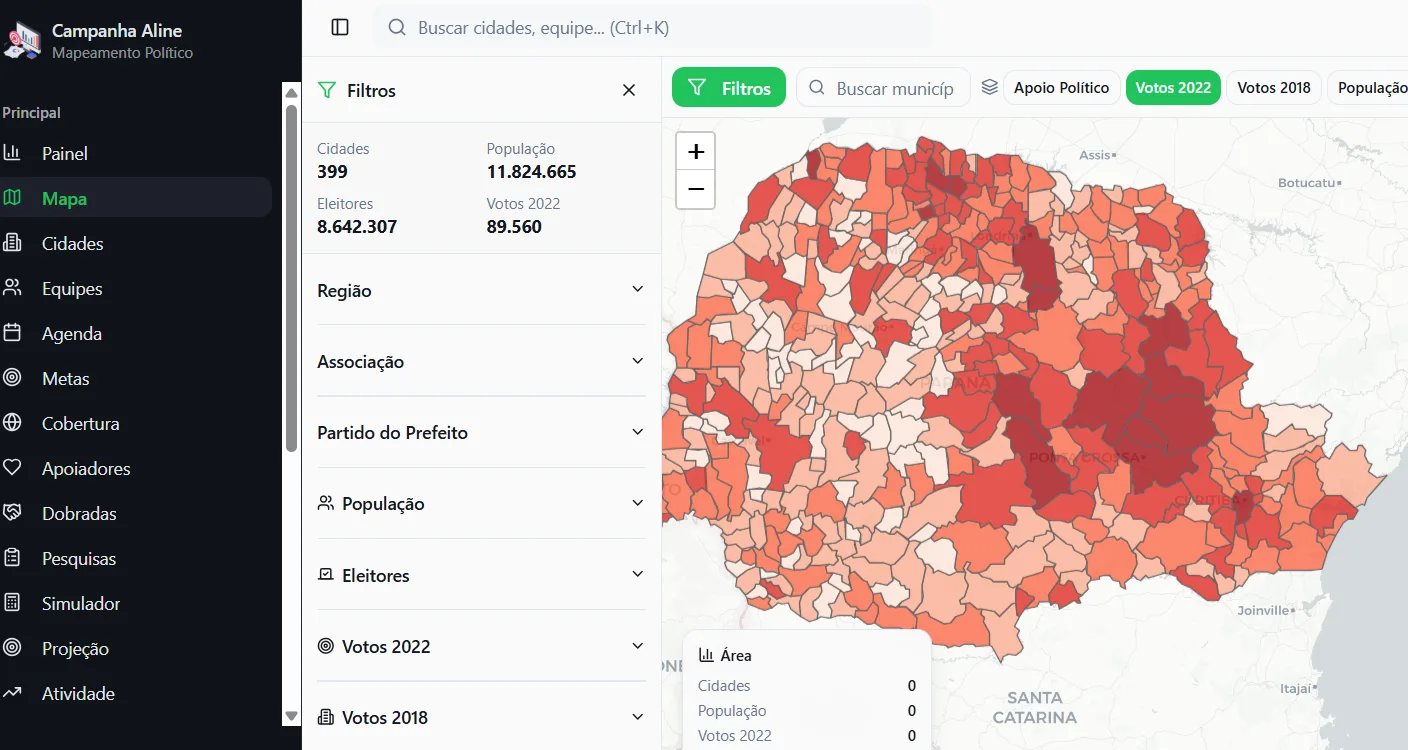
Task: Expand the Região filter section
Action: [481, 290]
